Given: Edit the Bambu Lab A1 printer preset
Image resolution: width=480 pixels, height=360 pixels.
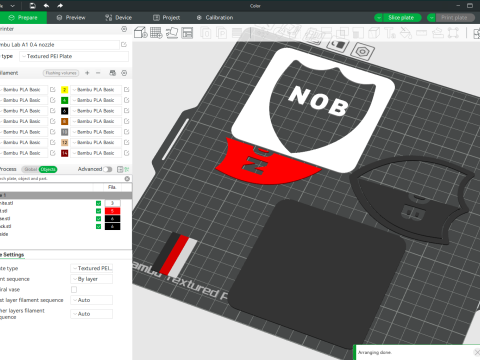Looking at the screenshot, I should (124, 44).
